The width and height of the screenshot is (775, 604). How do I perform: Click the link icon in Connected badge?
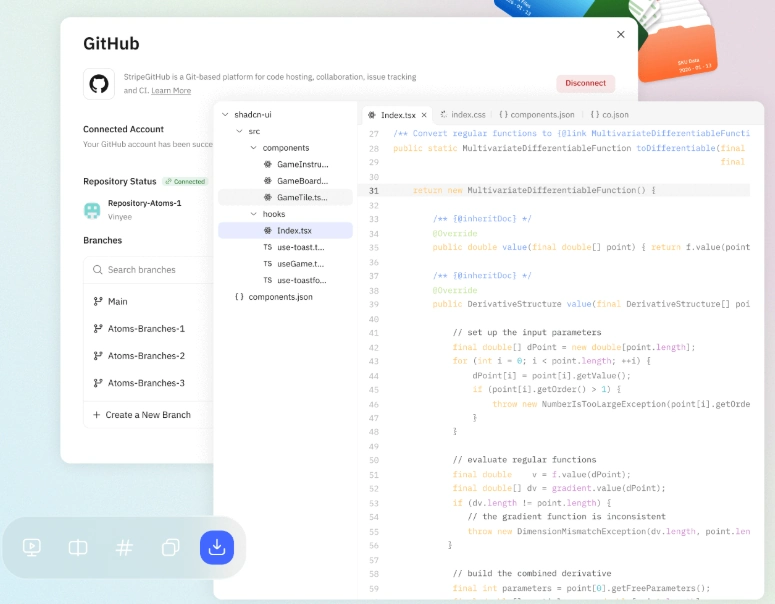pos(169,181)
